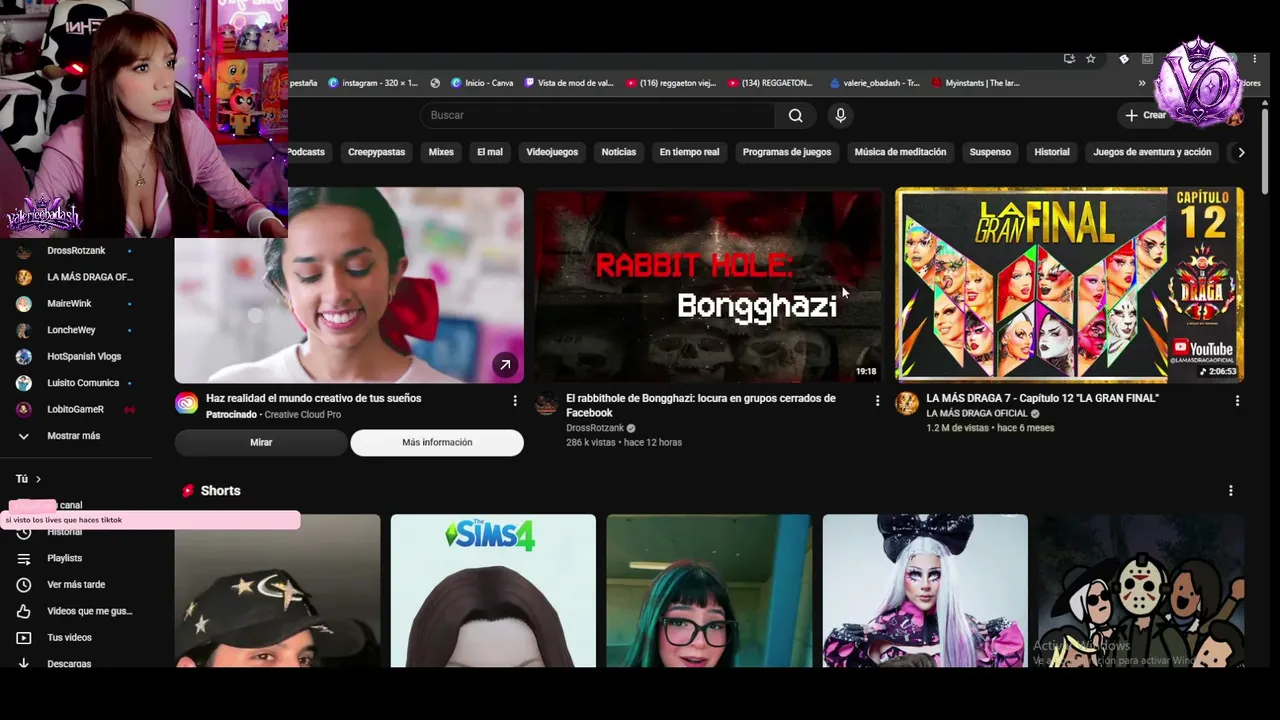Open the Rabbit Hole Bongghazi video thumbnail
Screen dimensions: 1280x720
coord(708,285)
